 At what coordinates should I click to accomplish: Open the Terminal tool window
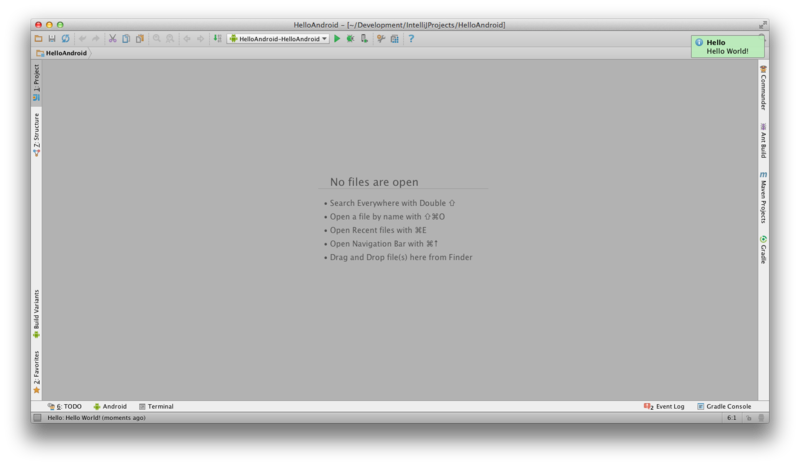tap(156, 407)
